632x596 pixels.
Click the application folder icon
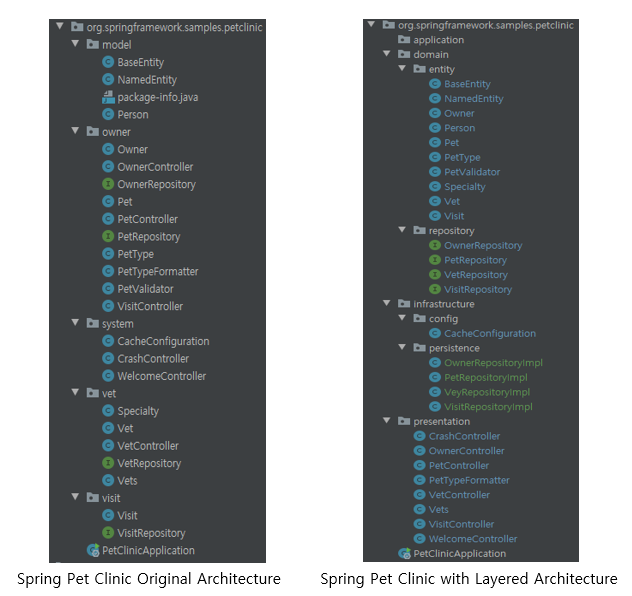[404, 39]
